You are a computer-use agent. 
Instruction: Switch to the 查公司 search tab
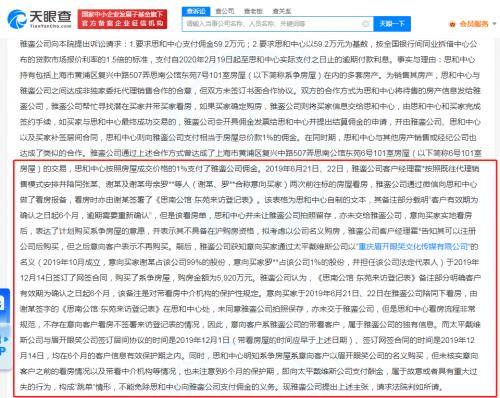tap(225, 11)
